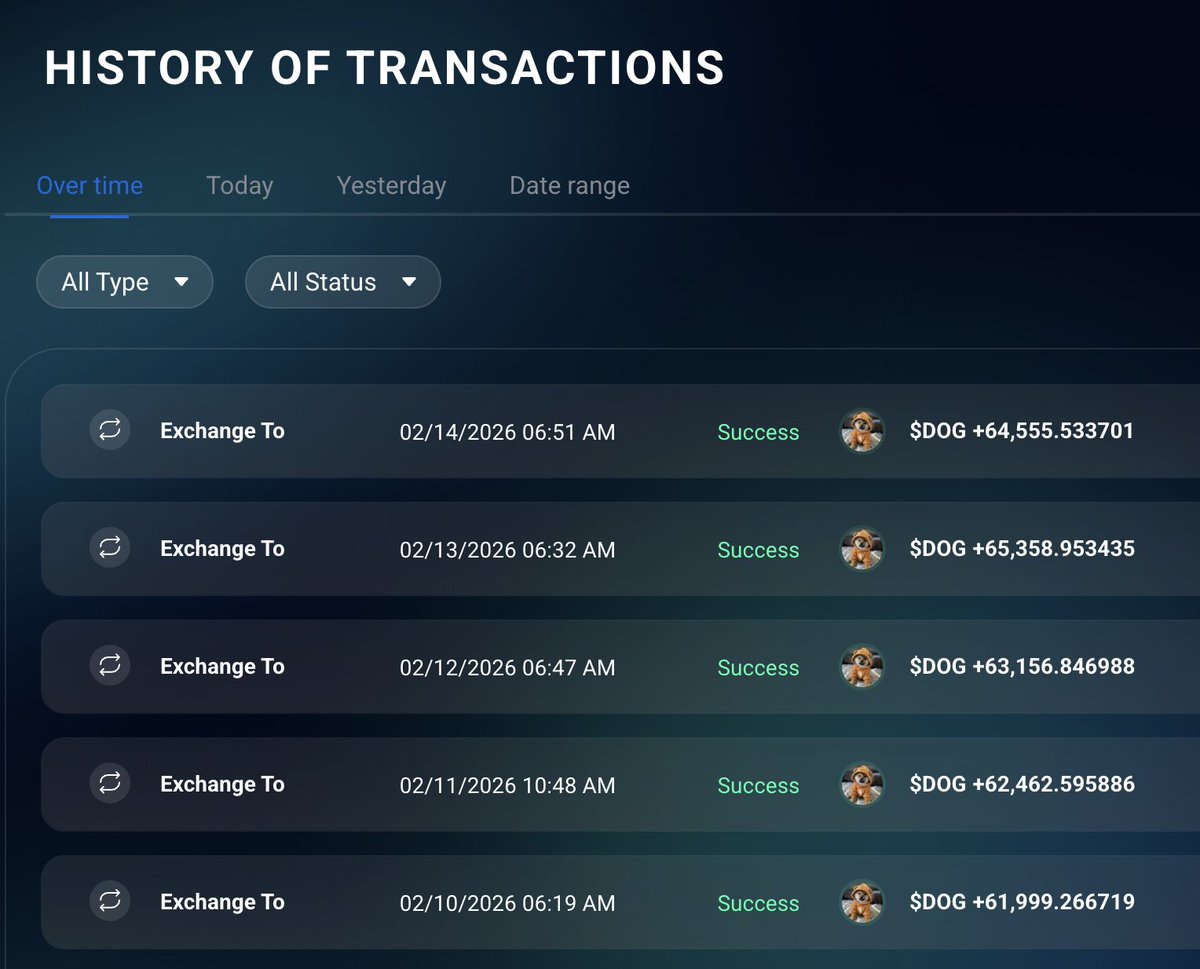This screenshot has width=1200, height=969.
Task: Click the dog coin avatar on the 02/11/2026 row
Action: click(862, 784)
